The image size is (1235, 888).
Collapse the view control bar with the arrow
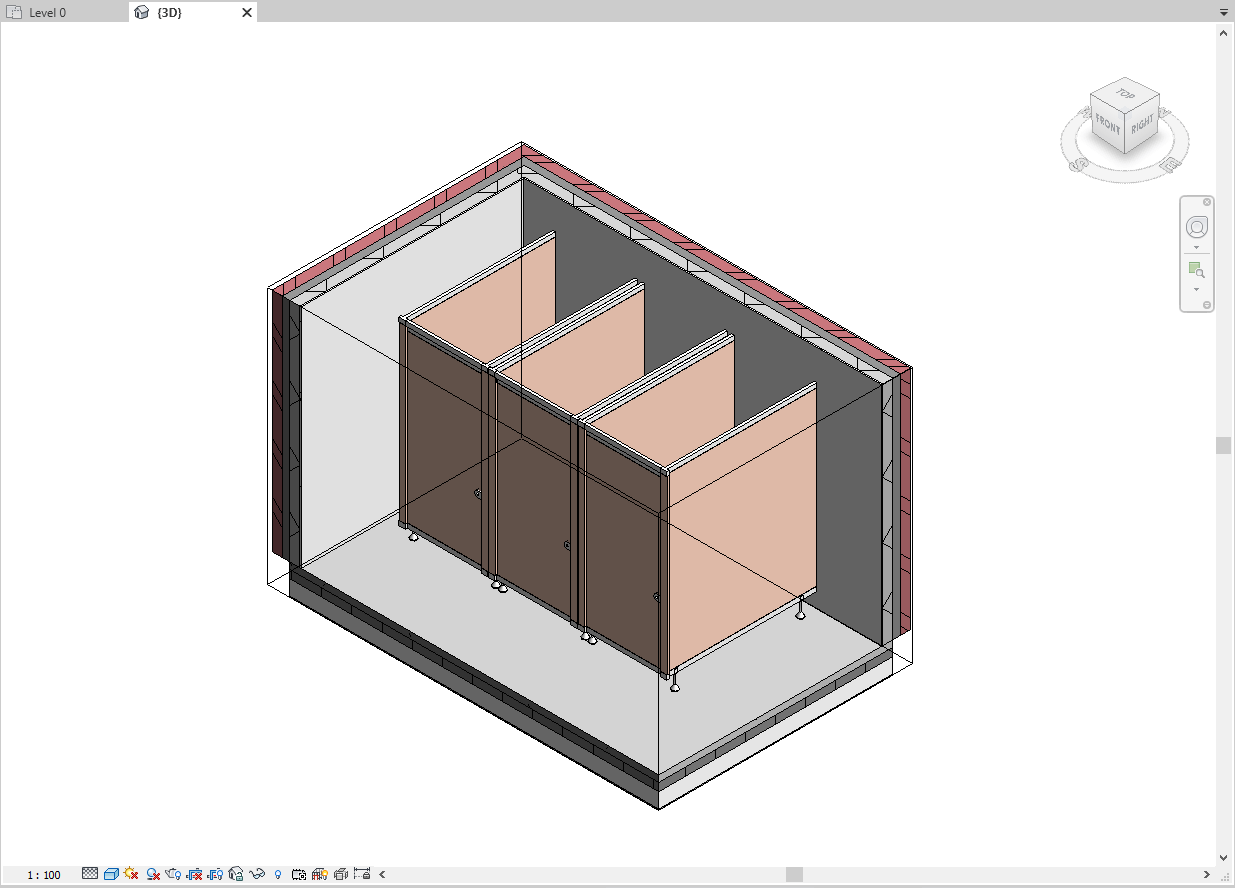[x=380, y=873]
